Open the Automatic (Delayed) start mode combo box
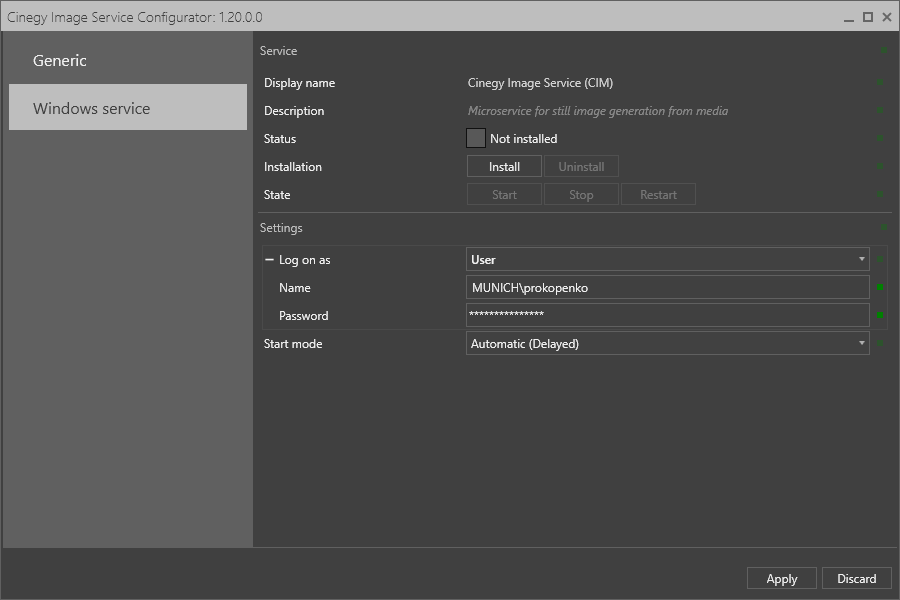 pos(668,343)
